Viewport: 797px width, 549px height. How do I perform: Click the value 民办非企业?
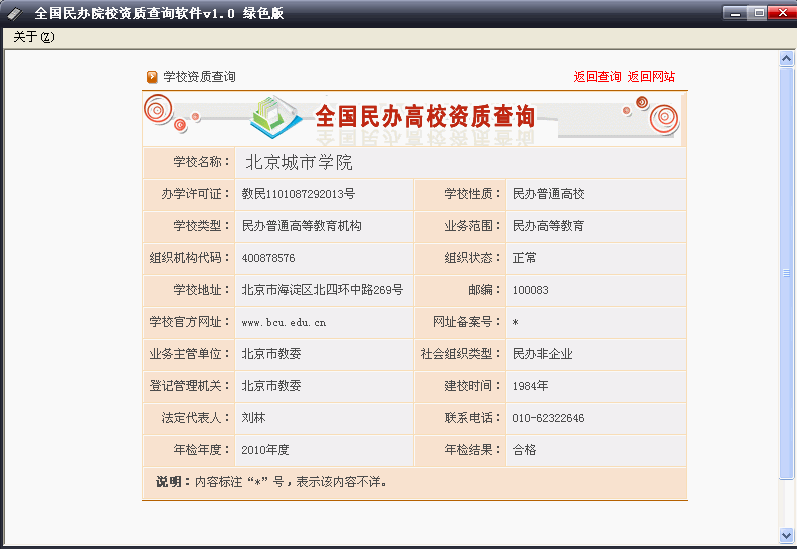tap(542, 354)
